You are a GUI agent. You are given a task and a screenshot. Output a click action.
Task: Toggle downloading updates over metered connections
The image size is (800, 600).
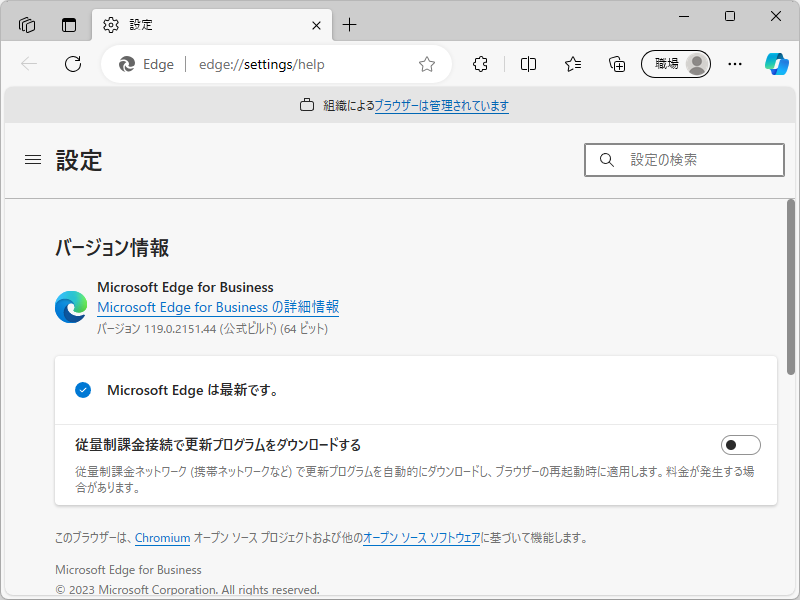pos(741,444)
